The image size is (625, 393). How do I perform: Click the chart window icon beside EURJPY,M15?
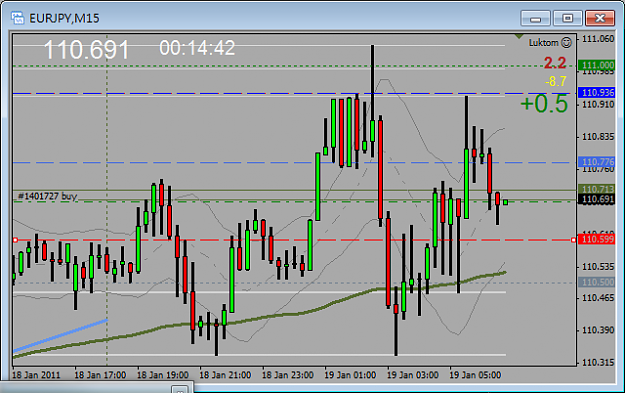click(17, 18)
